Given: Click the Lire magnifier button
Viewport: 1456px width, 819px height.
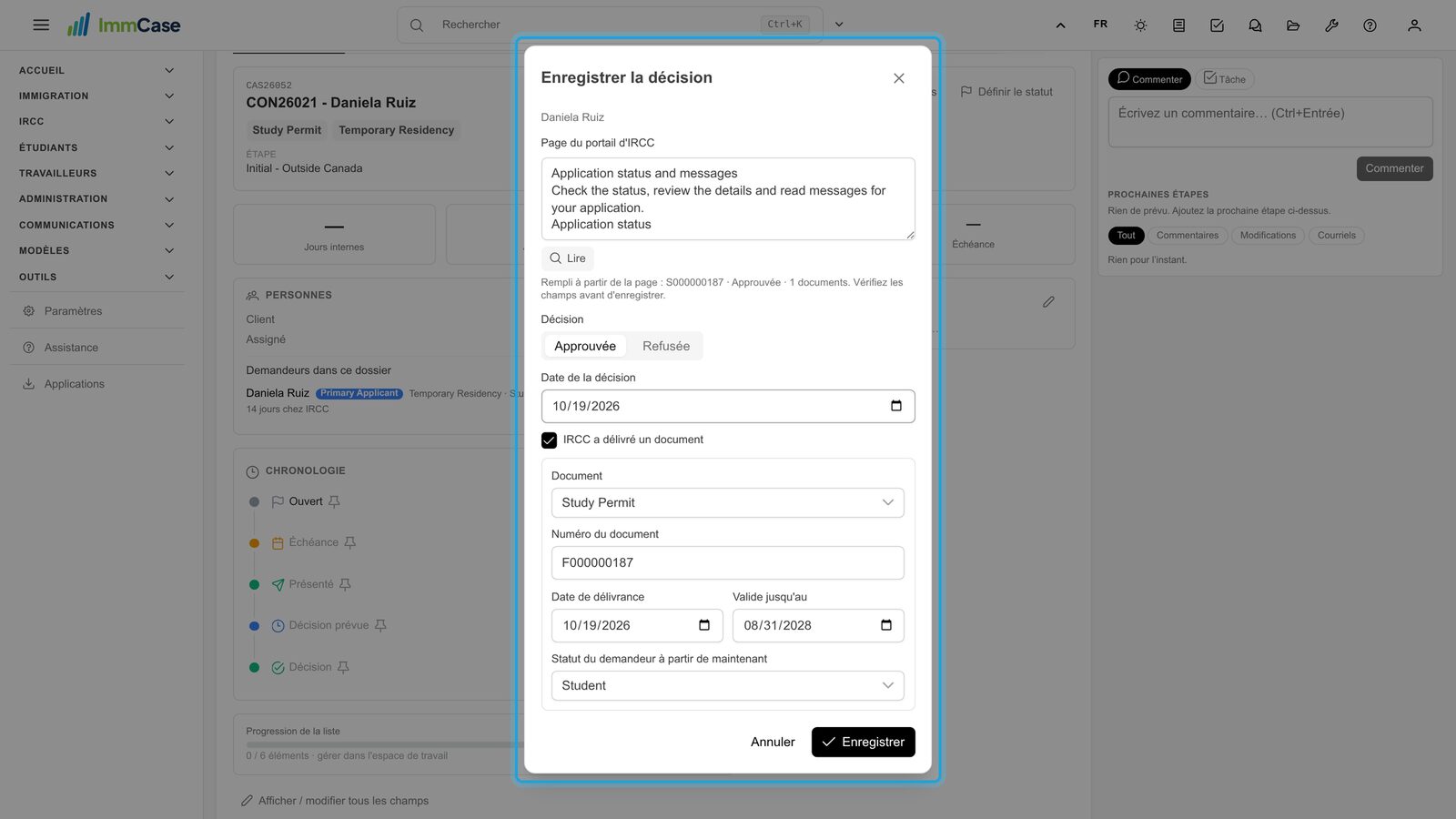Looking at the screenshot, I should click(x=568, y=258).
